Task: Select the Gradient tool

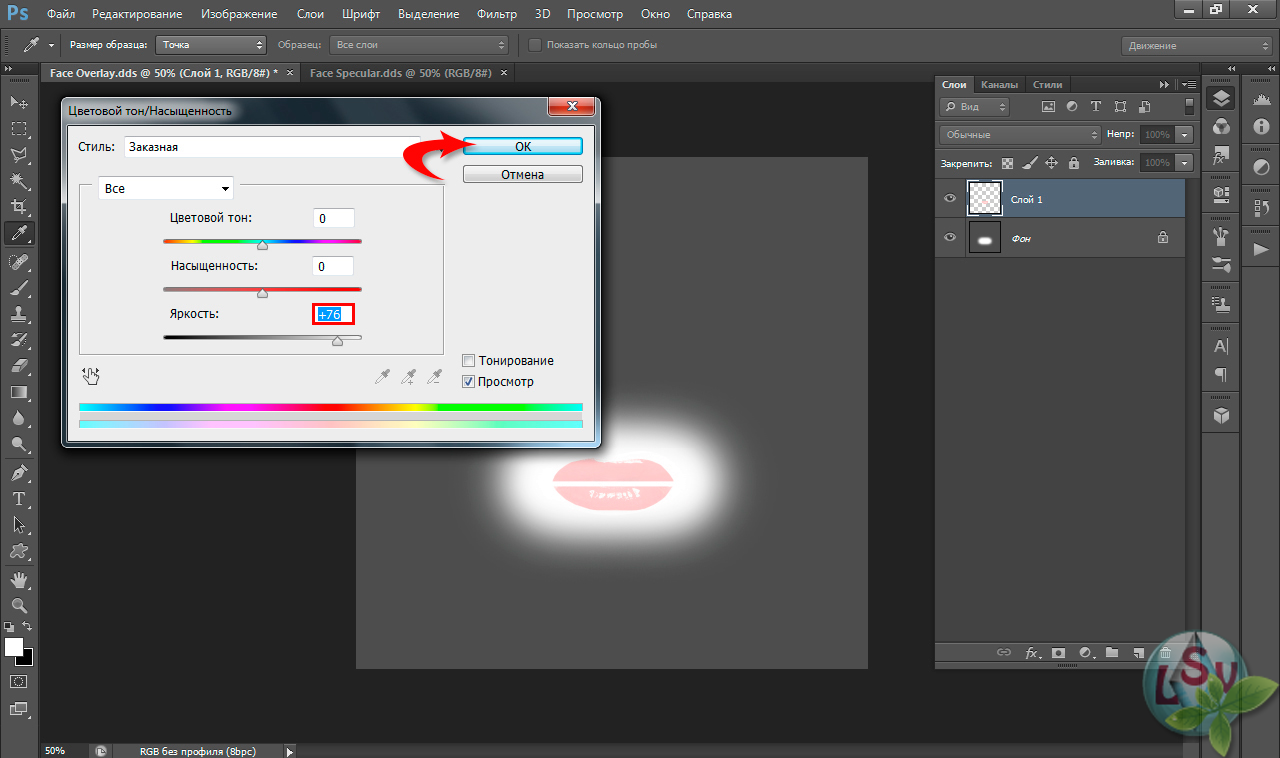Action: tap(19, 392)
